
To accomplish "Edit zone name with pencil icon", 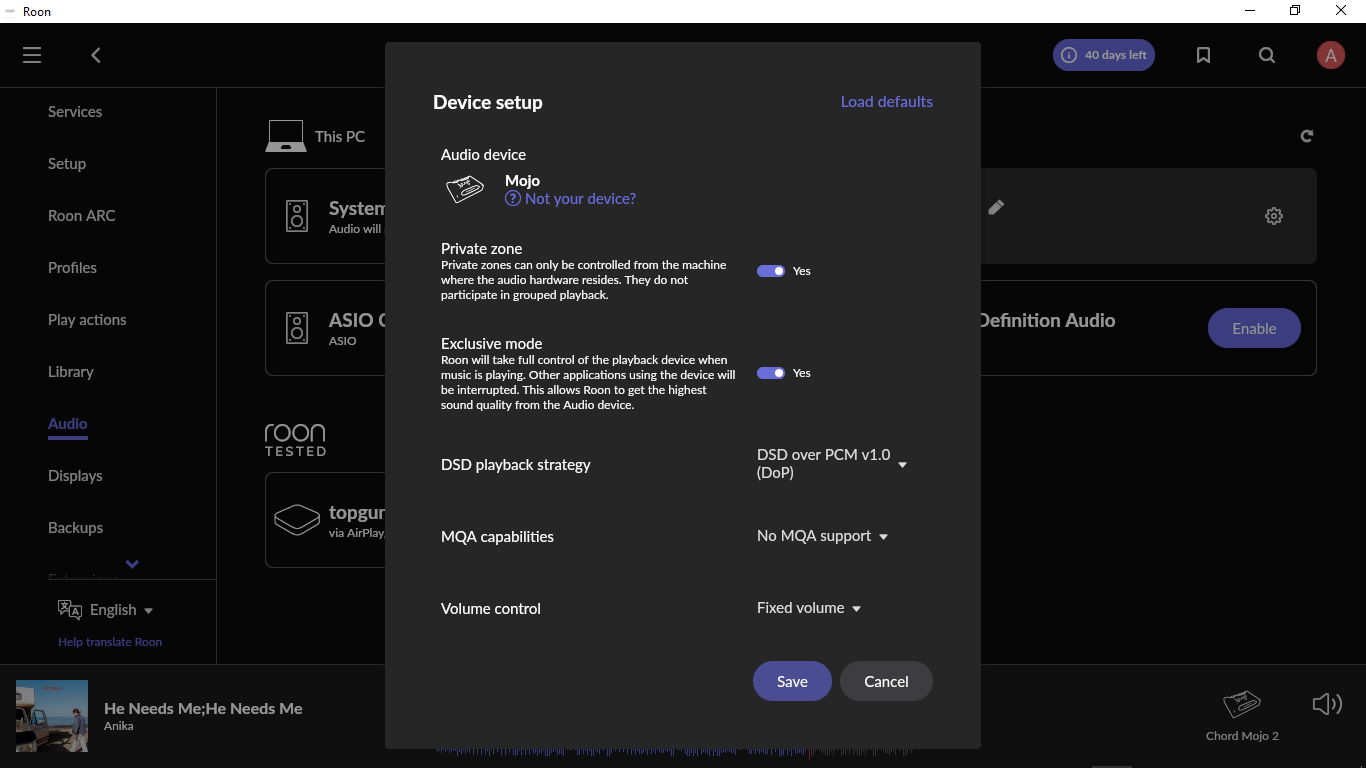I will click(x=996, y=207).
